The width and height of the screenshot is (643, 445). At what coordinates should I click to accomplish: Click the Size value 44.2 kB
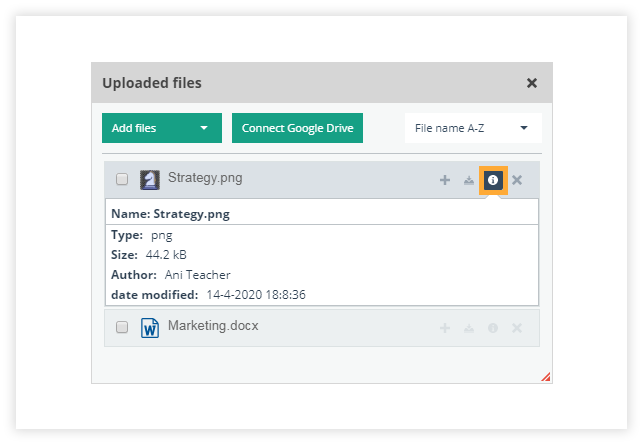(x=166, y=255)
